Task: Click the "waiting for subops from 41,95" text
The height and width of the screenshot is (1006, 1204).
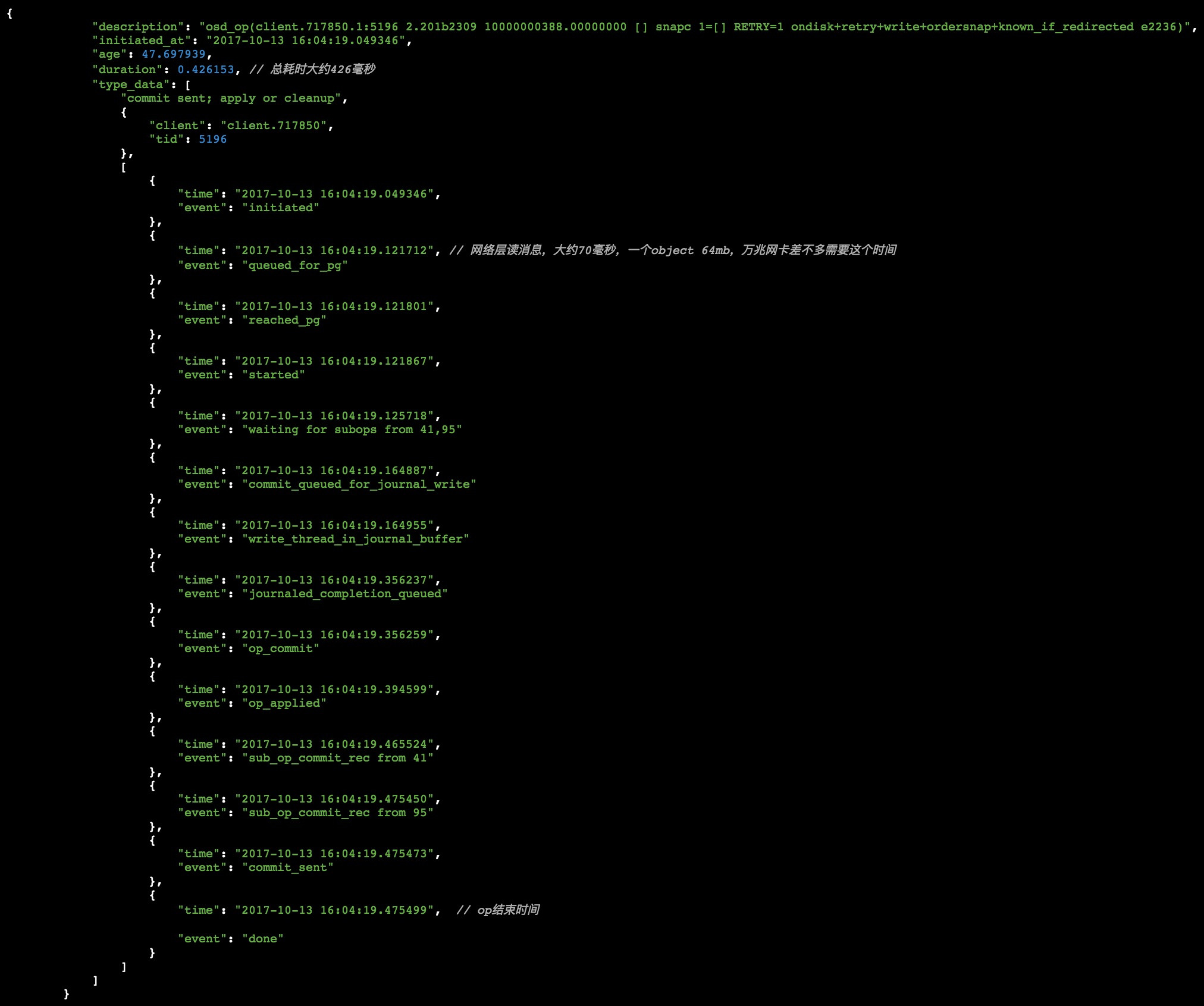Action: (352, 430)
